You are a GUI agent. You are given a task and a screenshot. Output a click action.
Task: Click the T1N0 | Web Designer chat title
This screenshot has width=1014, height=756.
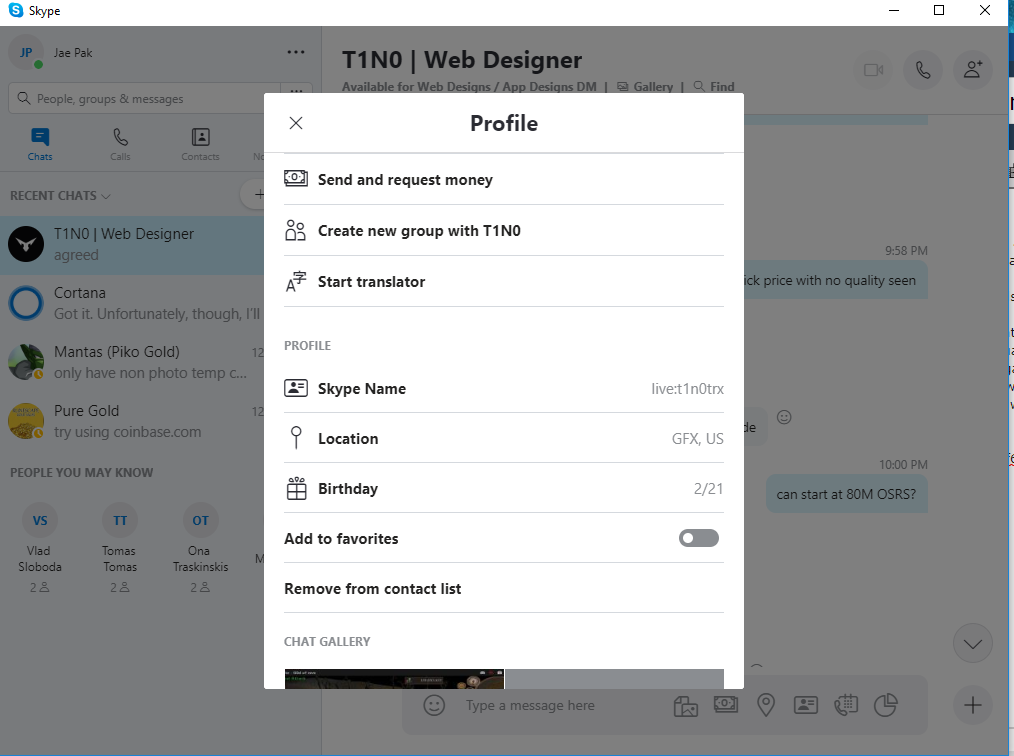tap(462, 59)
